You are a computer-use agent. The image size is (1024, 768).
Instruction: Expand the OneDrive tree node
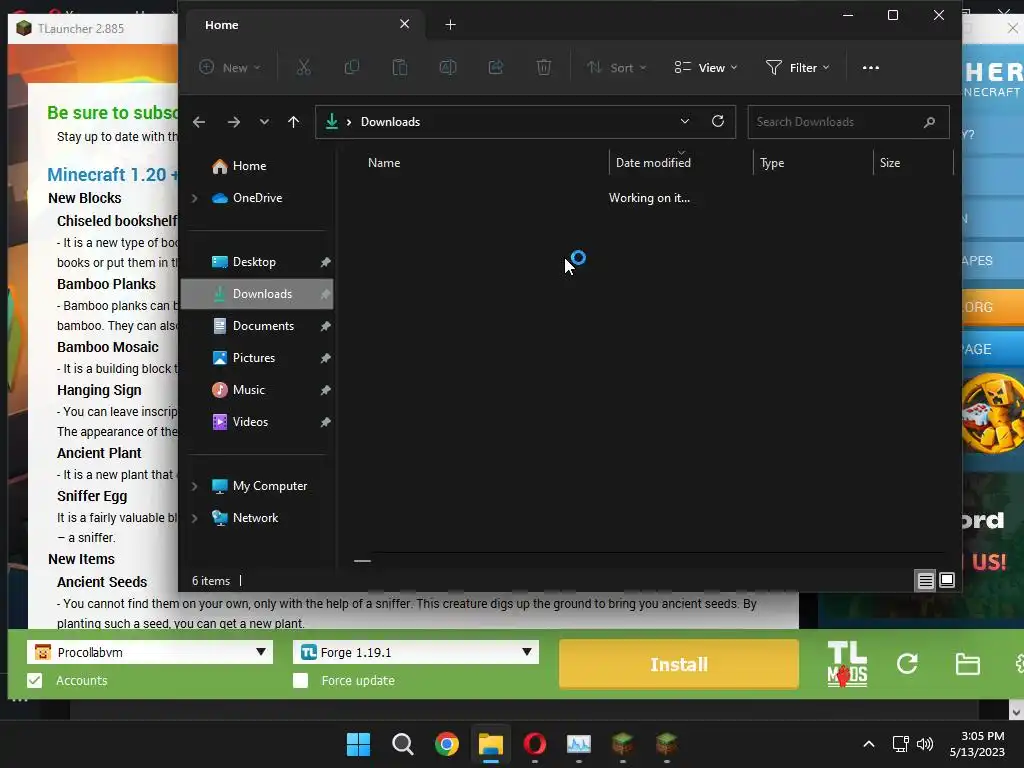[194, 198]
